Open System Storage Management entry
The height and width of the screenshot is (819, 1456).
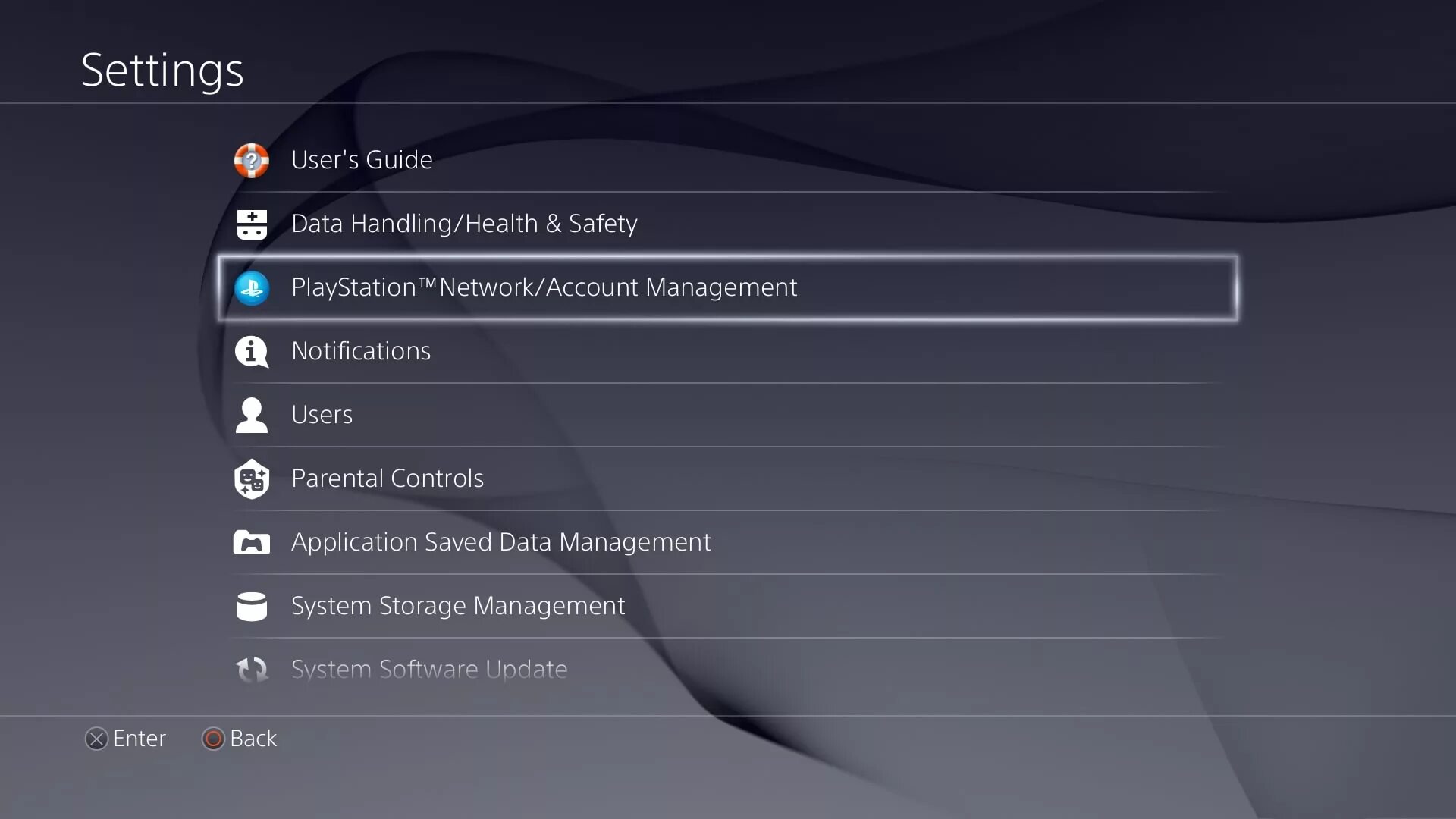click(728, 606)
